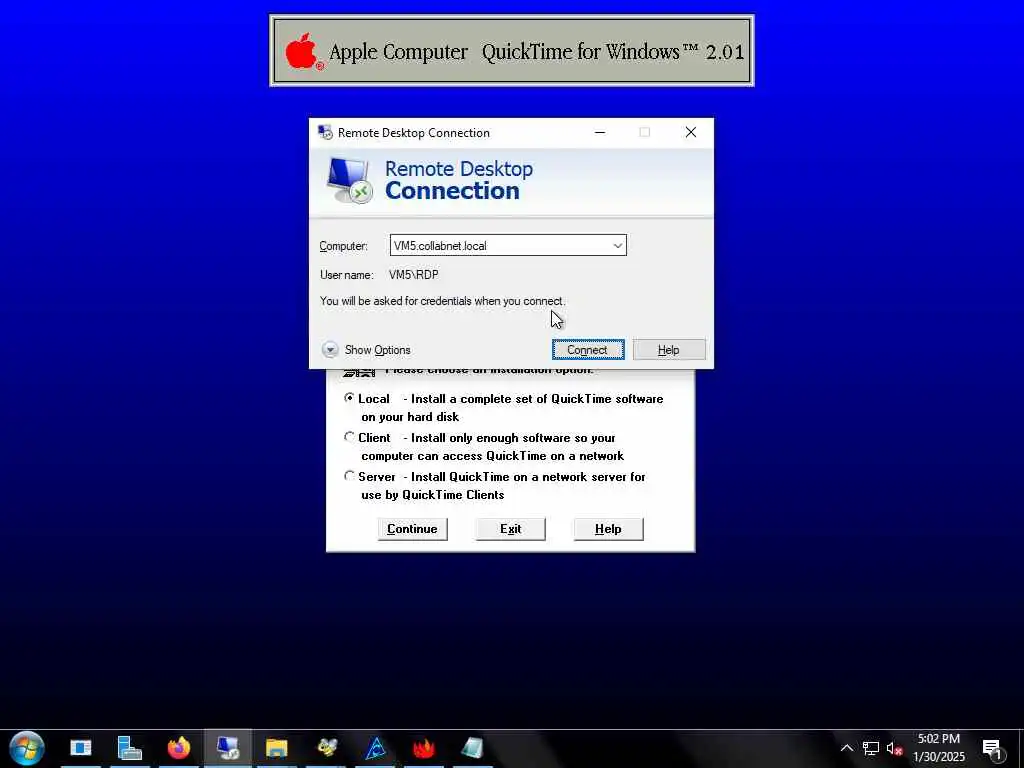Click the Remote Desktop title bar icon

click(x=325, y=133)
